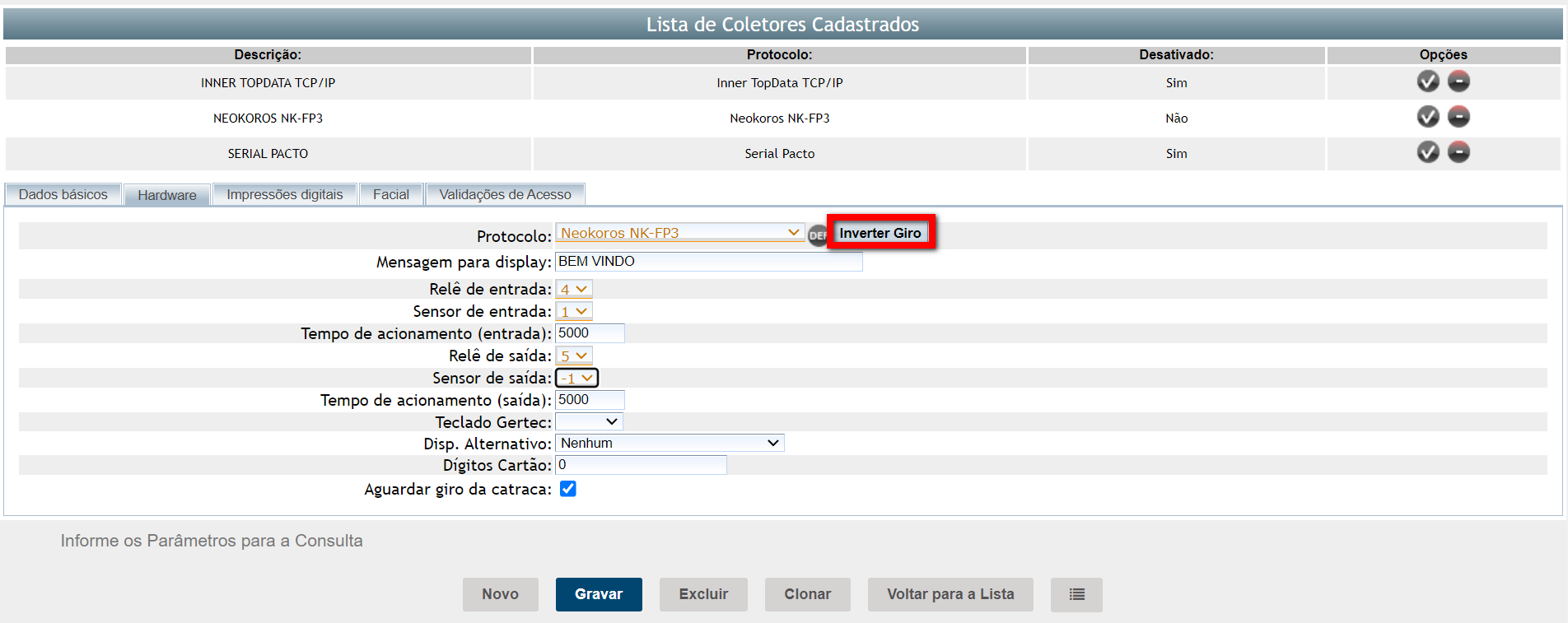The height and width of the screenshot is (623, 1568).
Task: Click minus icon for NEOKOROS NK-FP3 row
Action: click(1458, 117)
